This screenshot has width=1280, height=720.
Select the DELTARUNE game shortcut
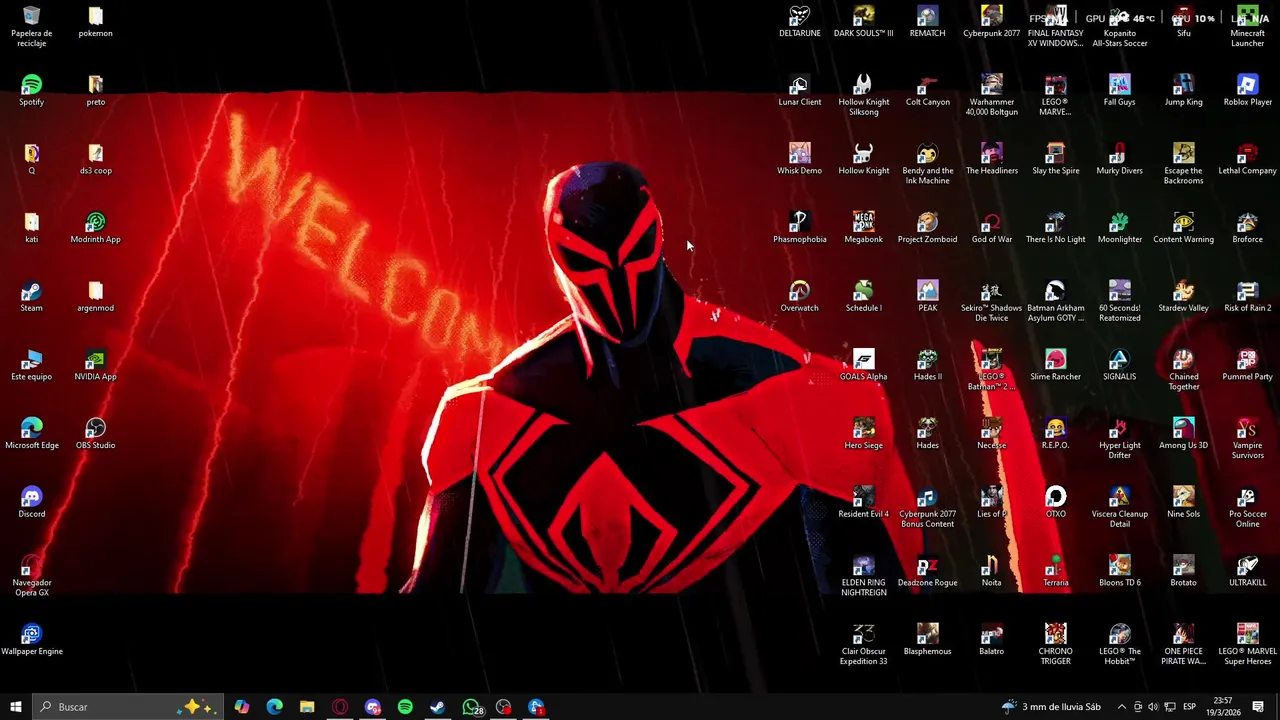coord(799,21)
